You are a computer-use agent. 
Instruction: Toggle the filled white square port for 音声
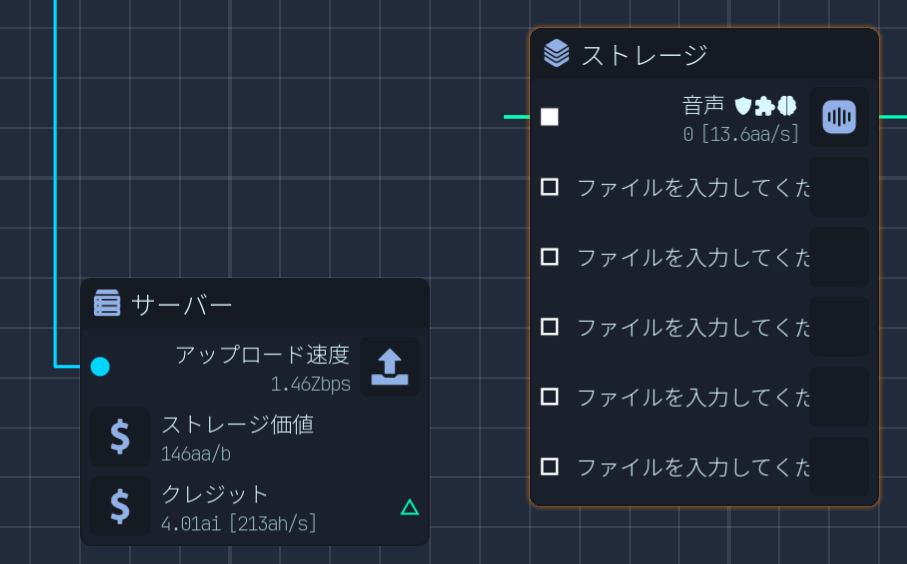549,117
